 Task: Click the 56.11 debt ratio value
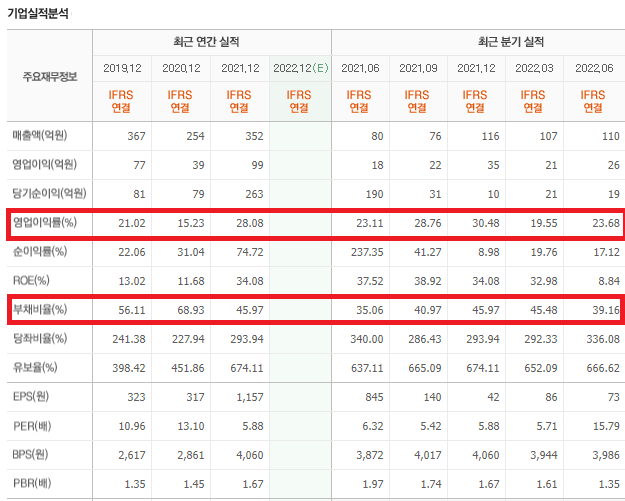(x=132, y=310)
